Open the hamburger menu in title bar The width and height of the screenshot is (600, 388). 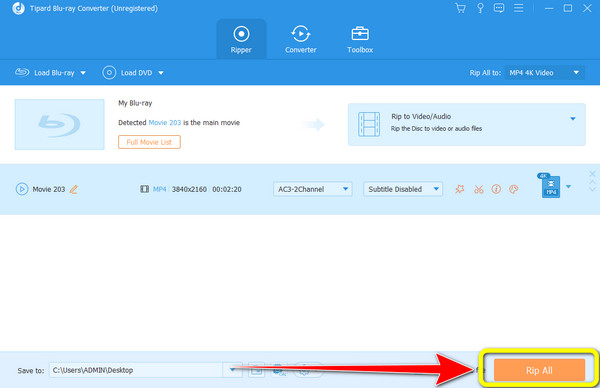(518, 8)
